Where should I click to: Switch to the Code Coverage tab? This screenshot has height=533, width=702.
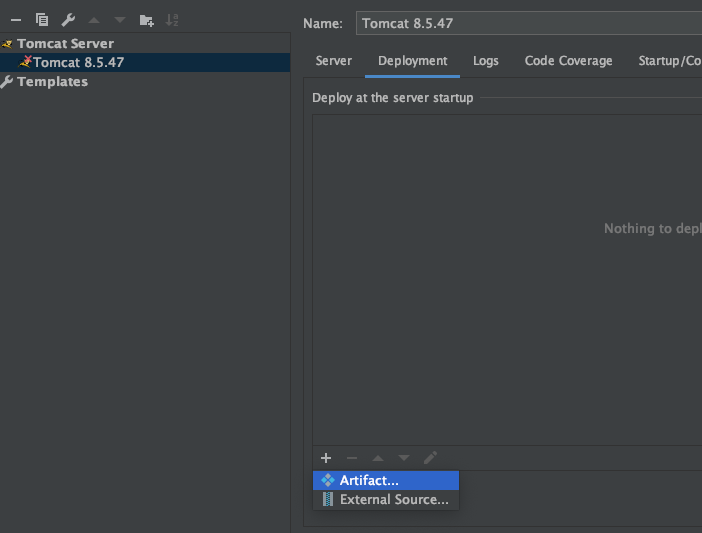[568, 61]
